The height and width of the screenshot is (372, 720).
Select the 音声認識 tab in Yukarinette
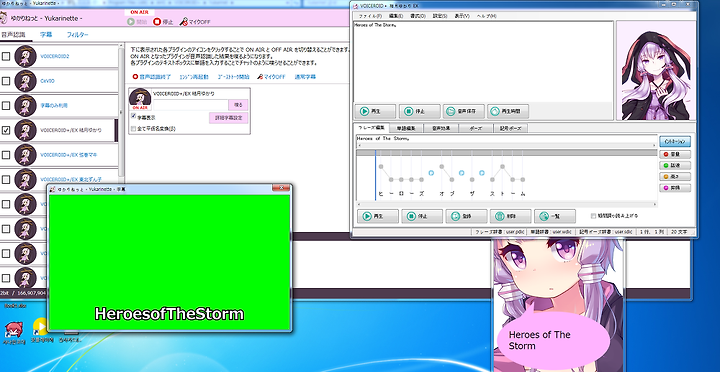click(x=13, y=35)
